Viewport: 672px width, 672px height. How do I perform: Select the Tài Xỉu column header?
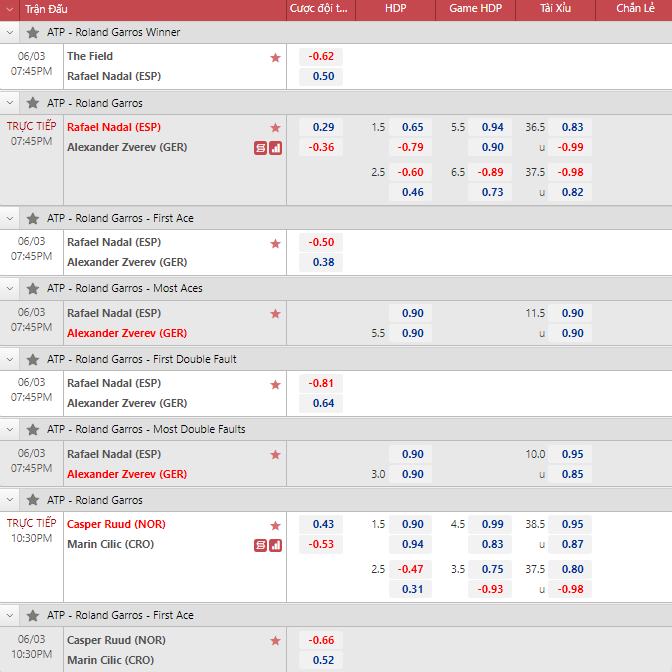[x=555, y=9]
